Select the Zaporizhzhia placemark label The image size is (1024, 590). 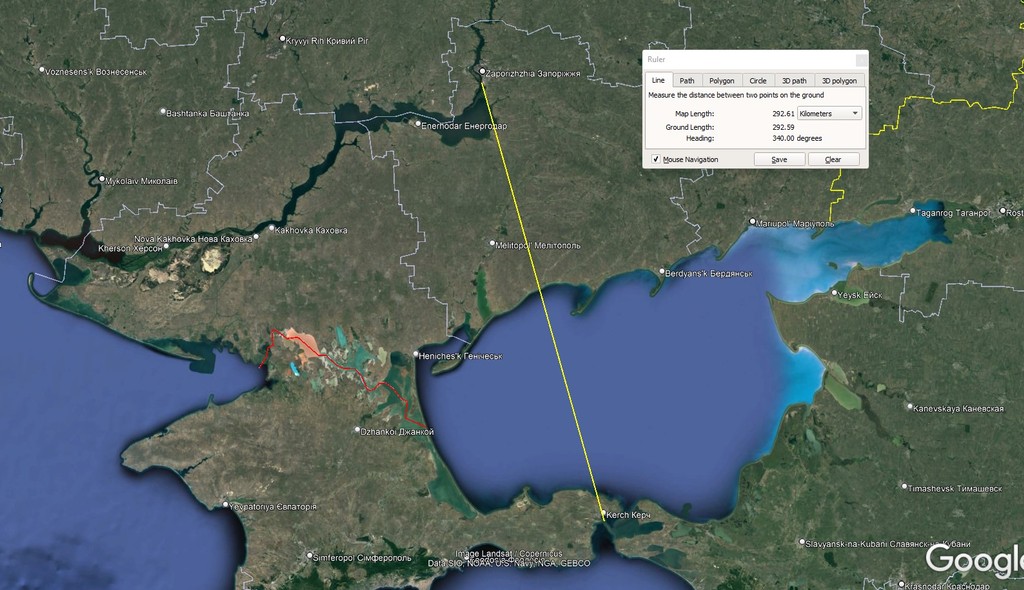point(533,74)
